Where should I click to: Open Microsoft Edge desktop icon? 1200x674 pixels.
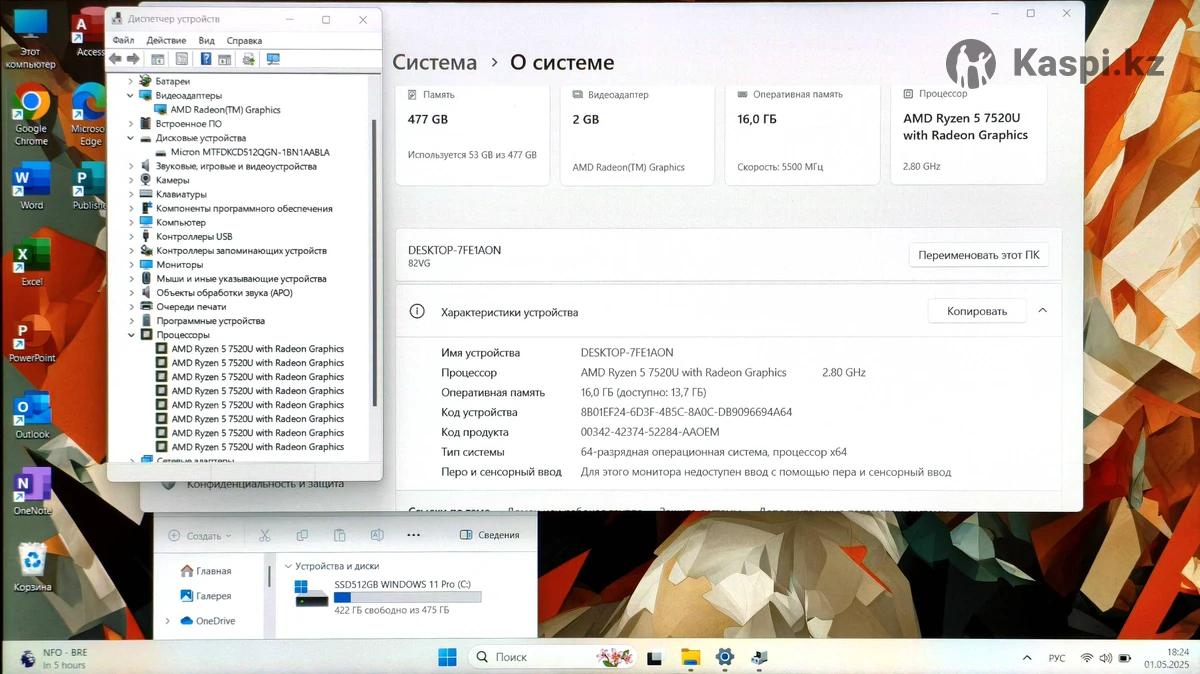[88, 115]
